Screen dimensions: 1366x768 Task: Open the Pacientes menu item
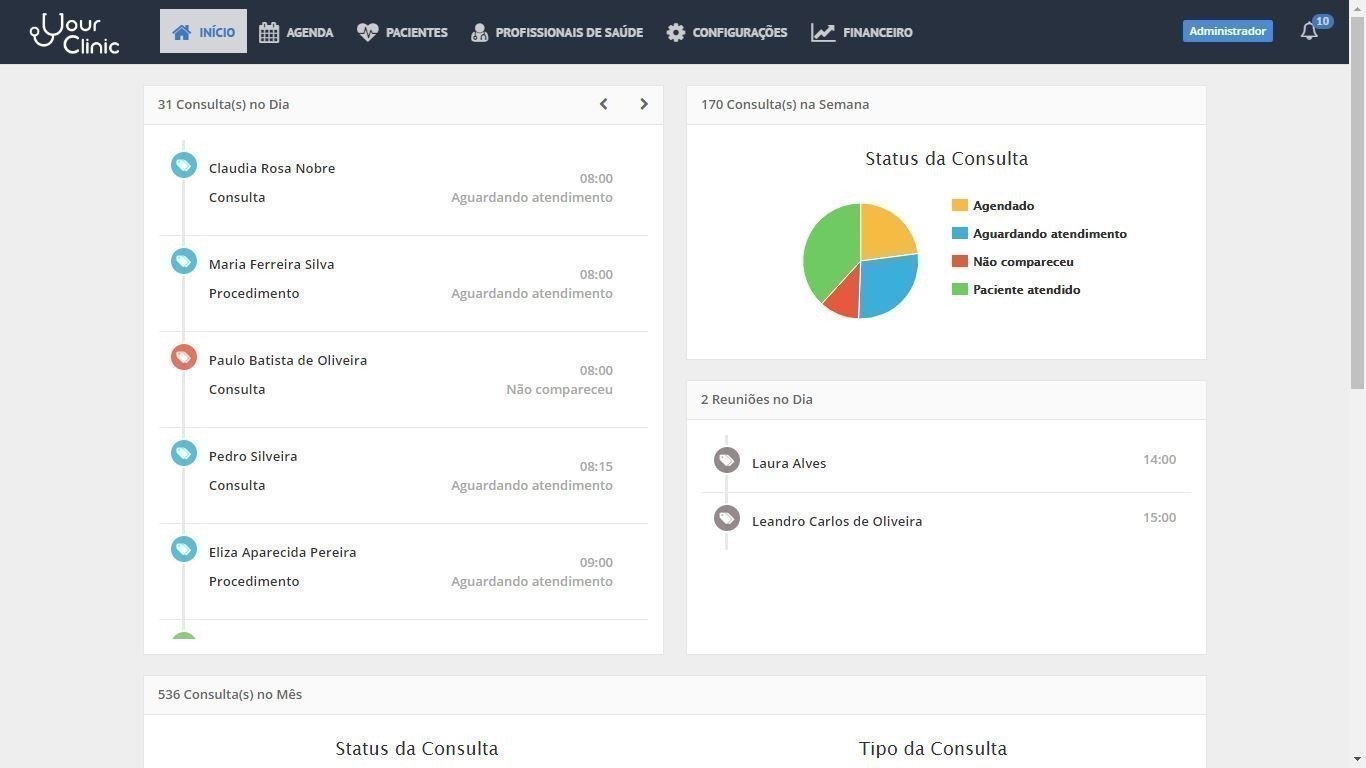click(x=403, y=32)
